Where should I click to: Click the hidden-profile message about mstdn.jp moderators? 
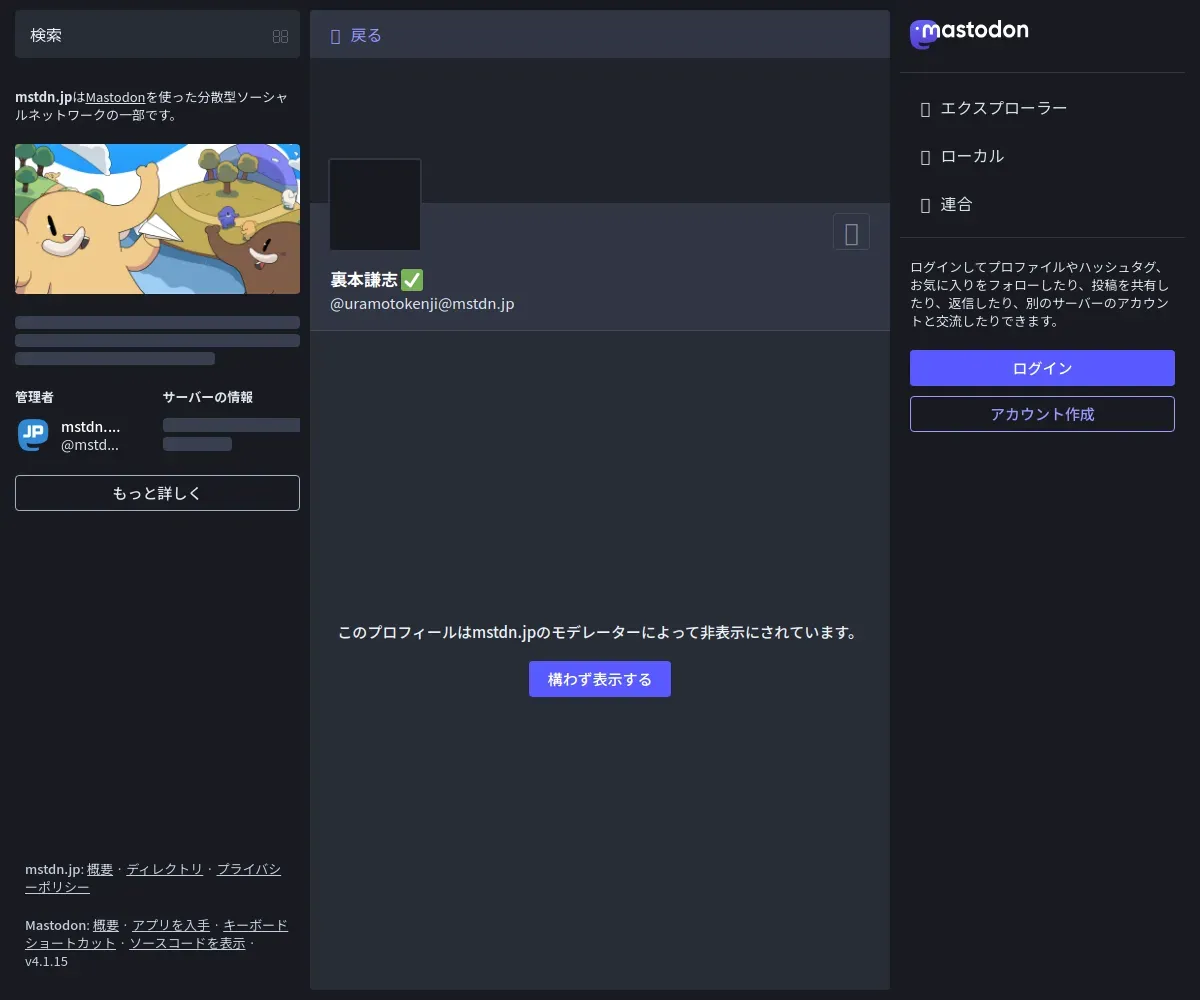point(600,633)
